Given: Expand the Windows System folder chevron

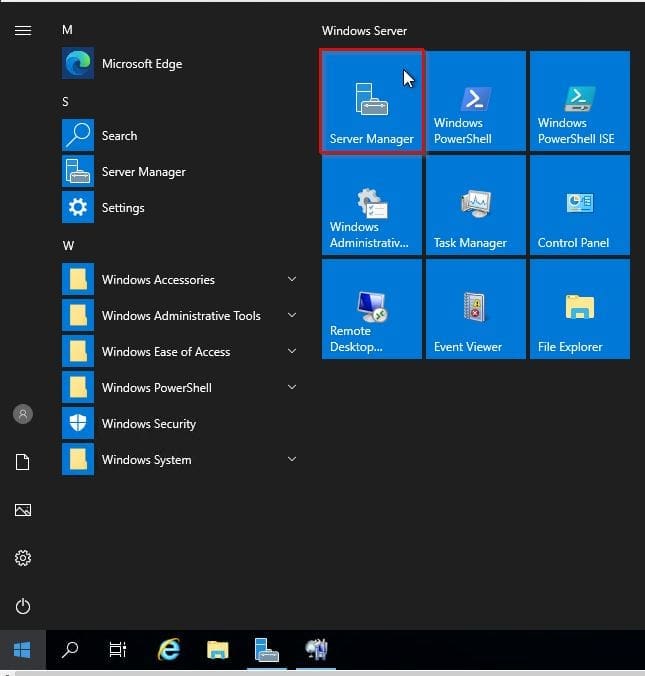Looking at the screenshot, I should [x=292, y=460].
